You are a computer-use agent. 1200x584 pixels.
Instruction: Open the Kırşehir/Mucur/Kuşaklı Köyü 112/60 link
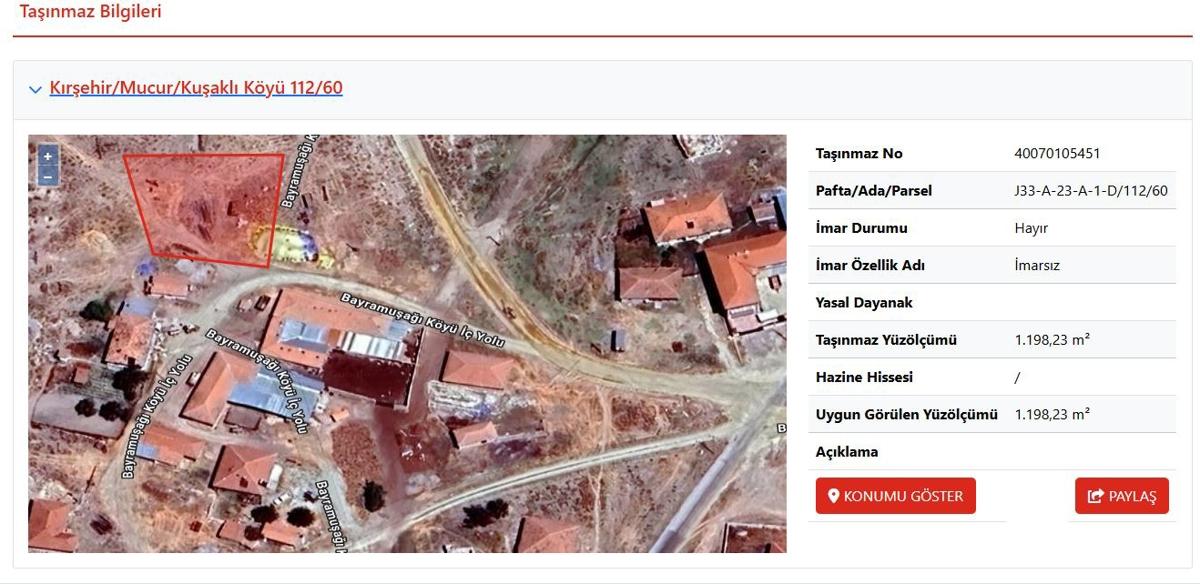pyautogui.click(x=196, y=88)
